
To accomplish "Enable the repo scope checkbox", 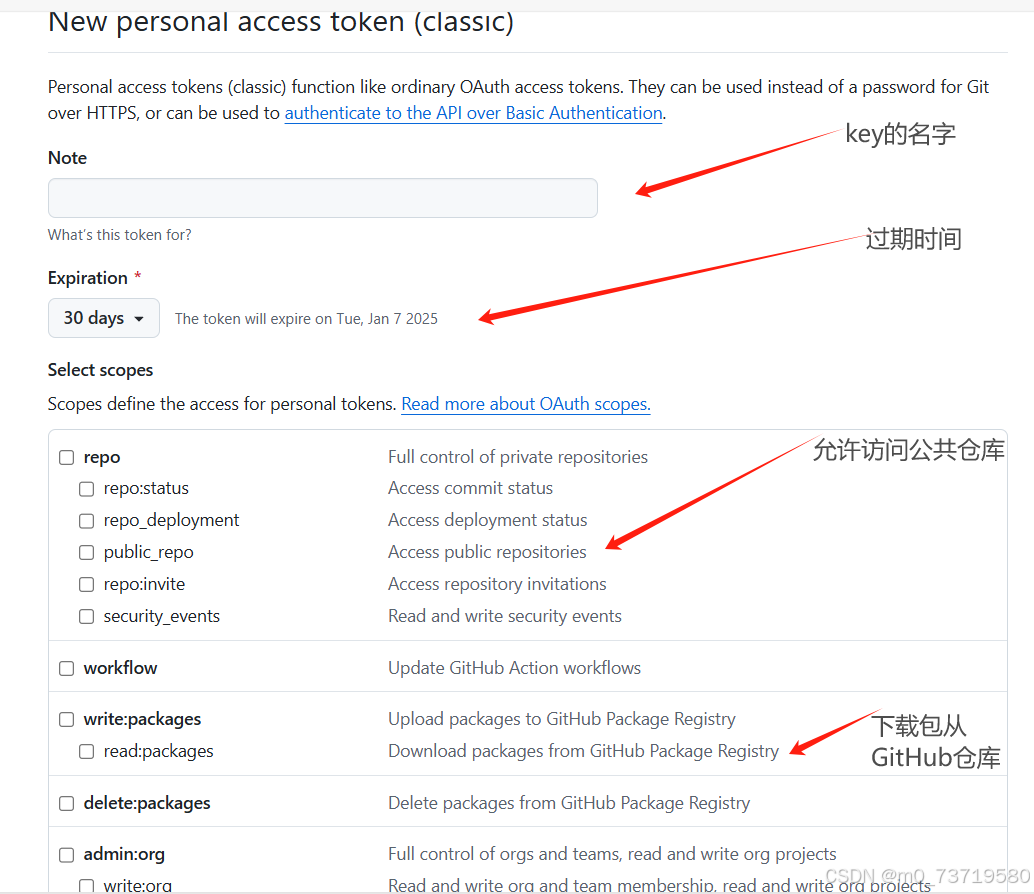I will coord(66,457).
